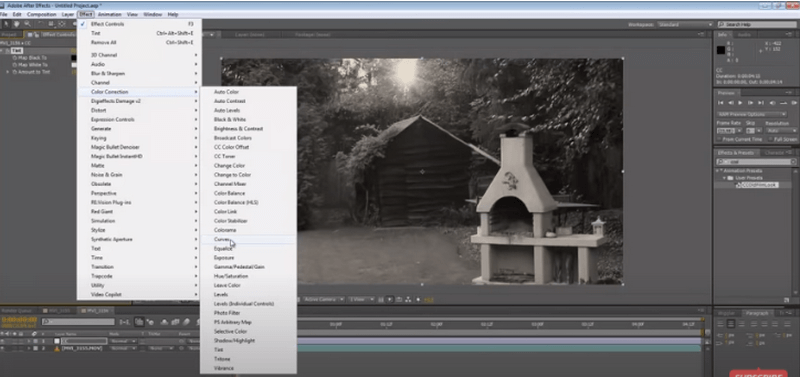Switch to the Audio panel tab
The image size is (800, 377).
click(744, 35)
